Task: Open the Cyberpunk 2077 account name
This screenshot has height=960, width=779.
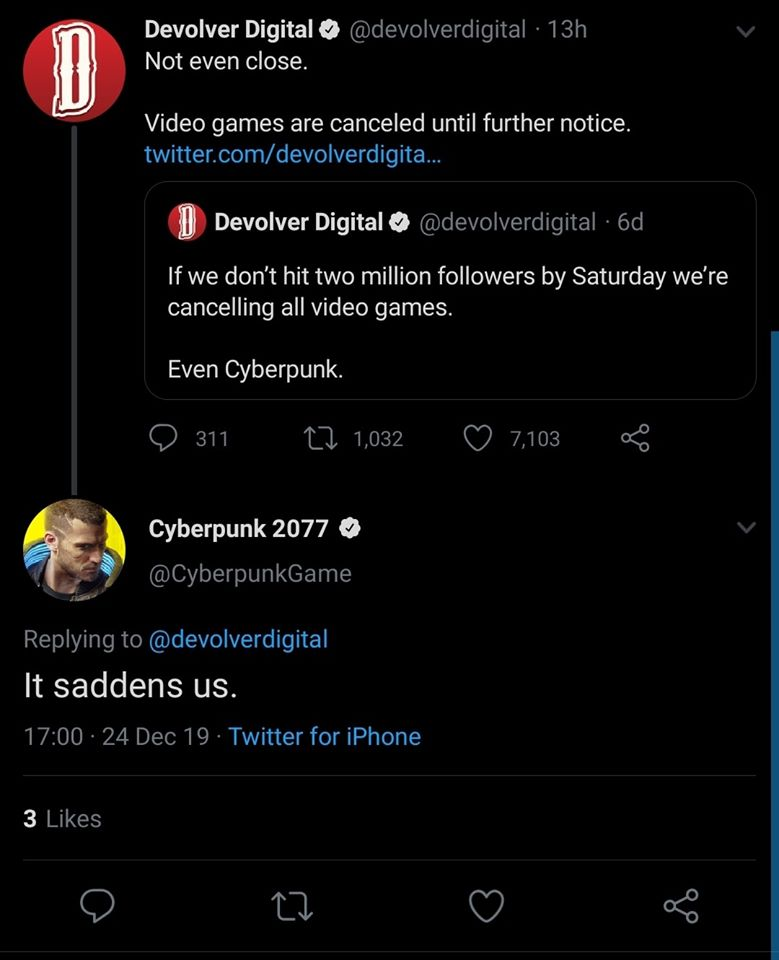Action: pos(238,529)
